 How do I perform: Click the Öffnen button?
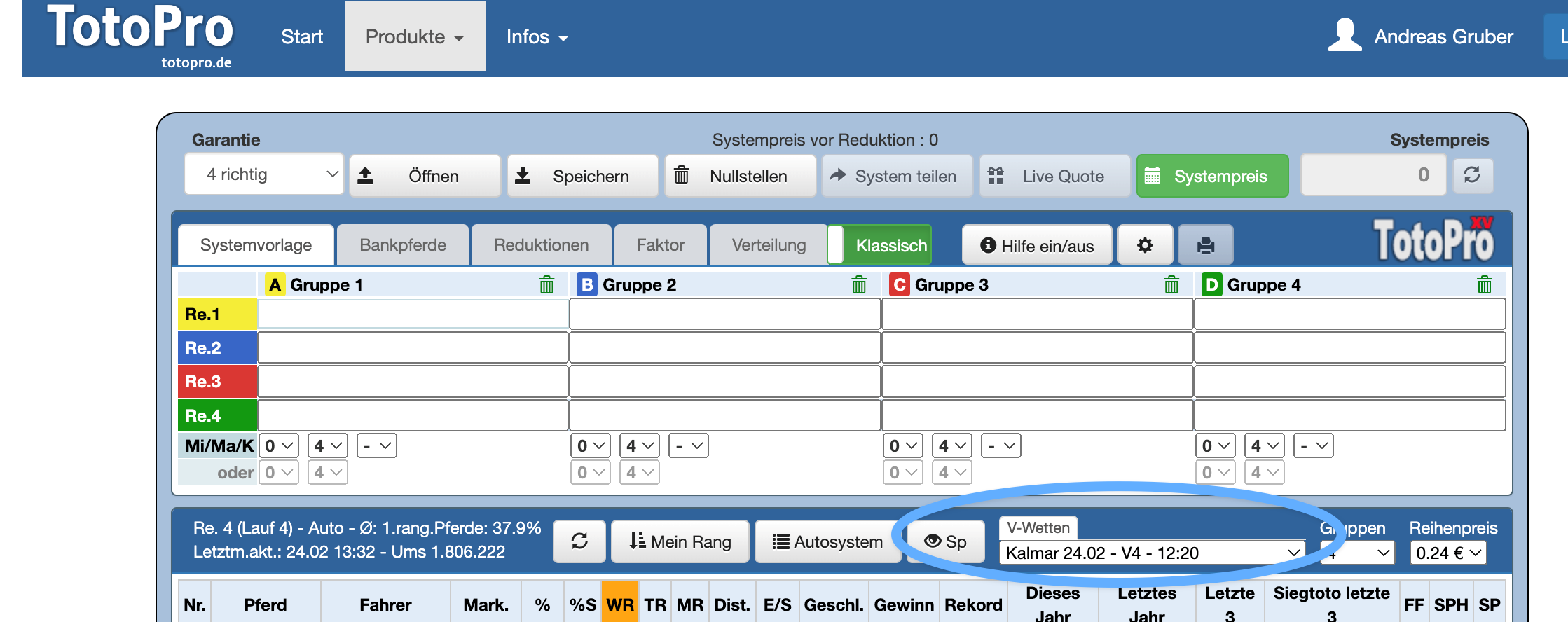425,176
